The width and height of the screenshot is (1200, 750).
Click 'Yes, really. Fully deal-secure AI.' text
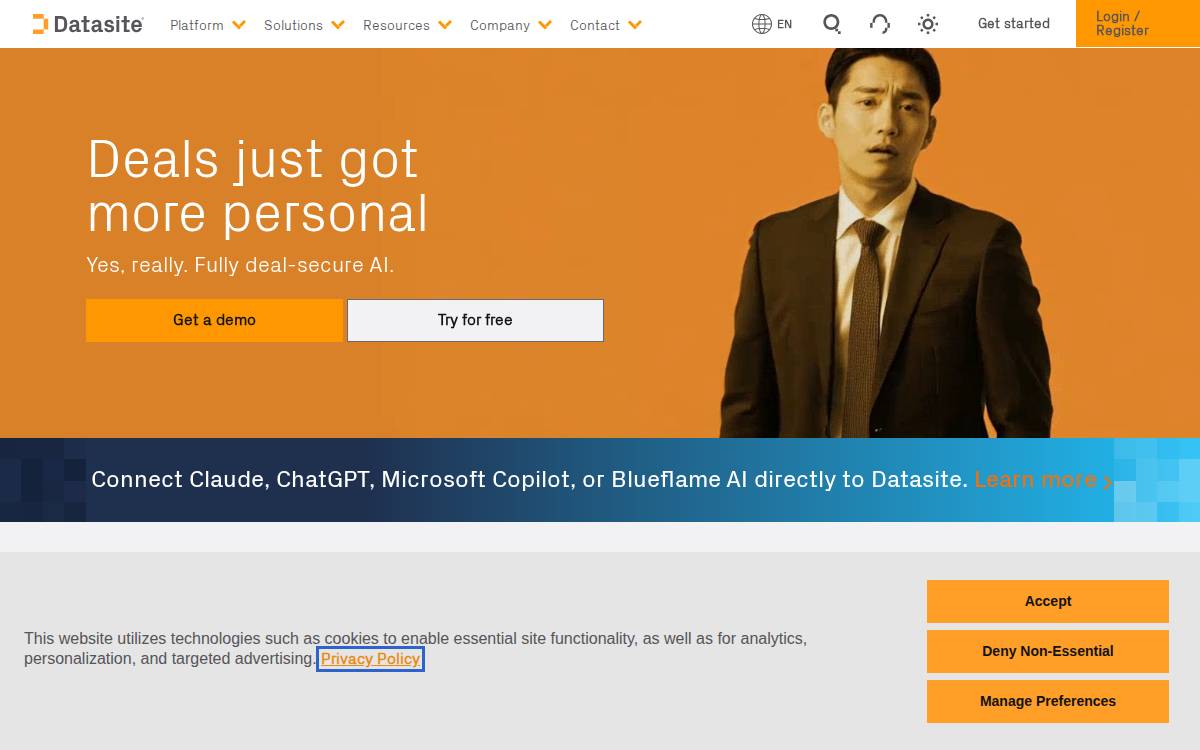[240, 265]
